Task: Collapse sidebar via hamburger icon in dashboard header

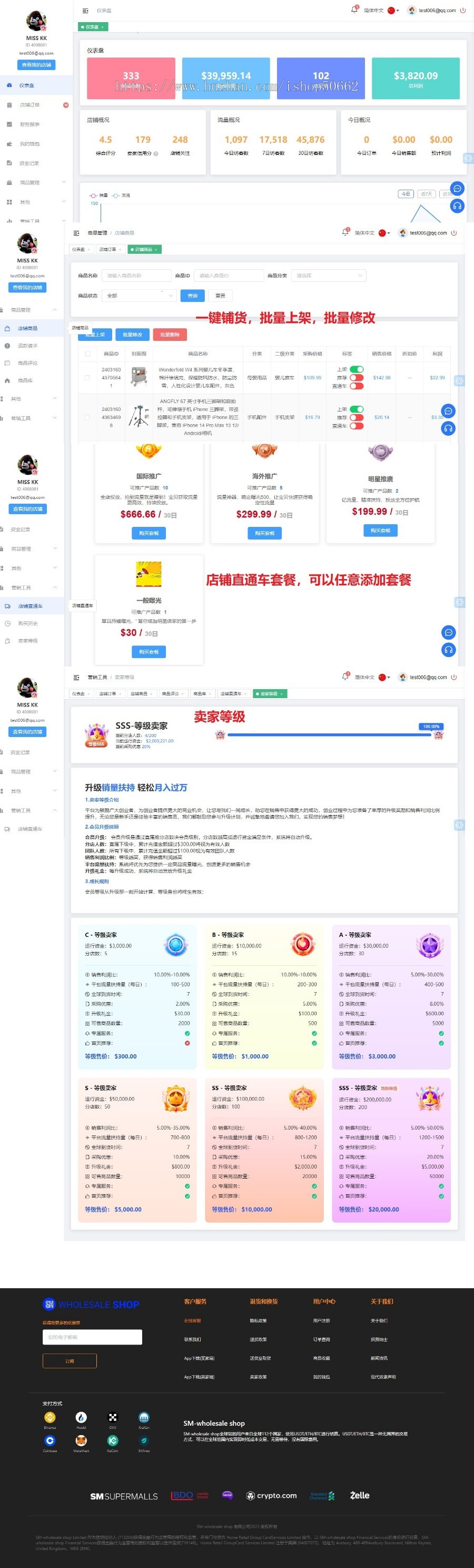Action: pos(85,11)
